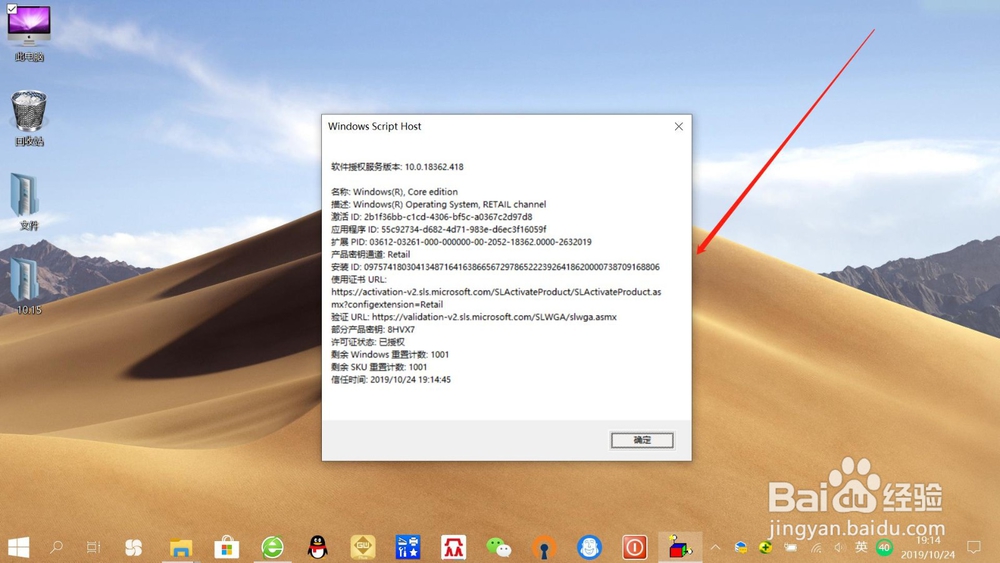Switch input method via 英 indicator
This screenshot has width=1000, height=563.
tap(862, 546)
